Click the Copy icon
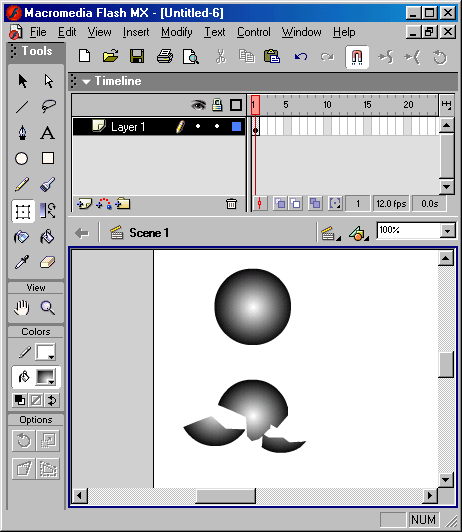This screenshot has width=462, height=532. (247, 56)
